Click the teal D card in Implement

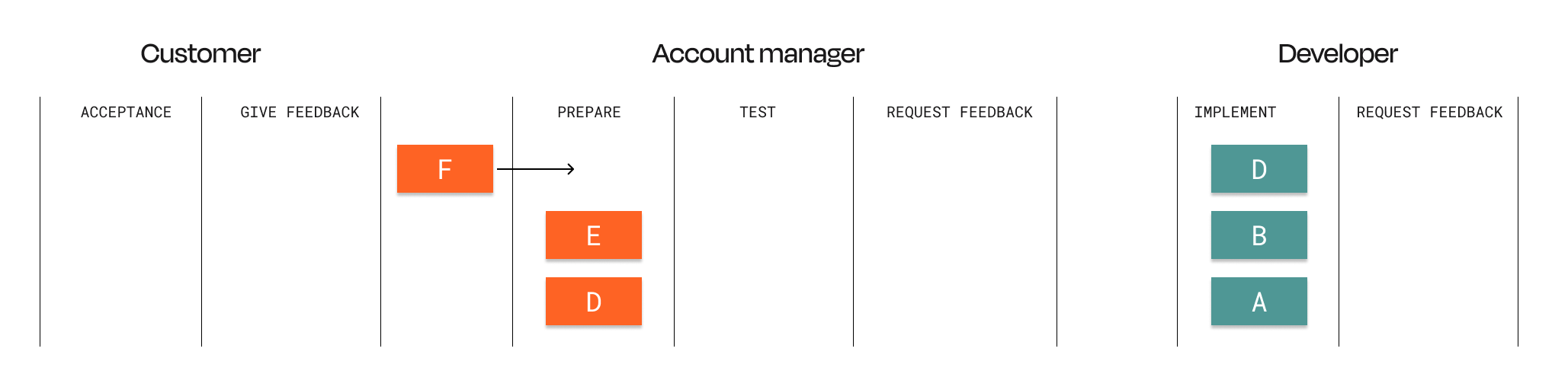[x=1259, y=168]
